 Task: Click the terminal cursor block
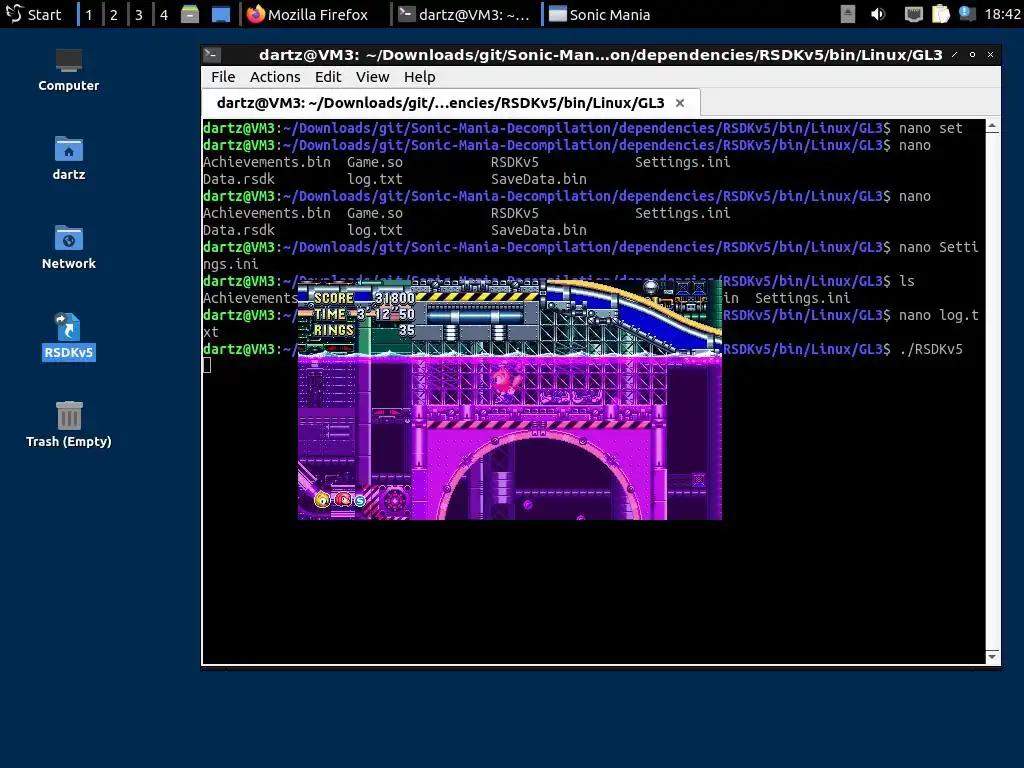(207, 366)
